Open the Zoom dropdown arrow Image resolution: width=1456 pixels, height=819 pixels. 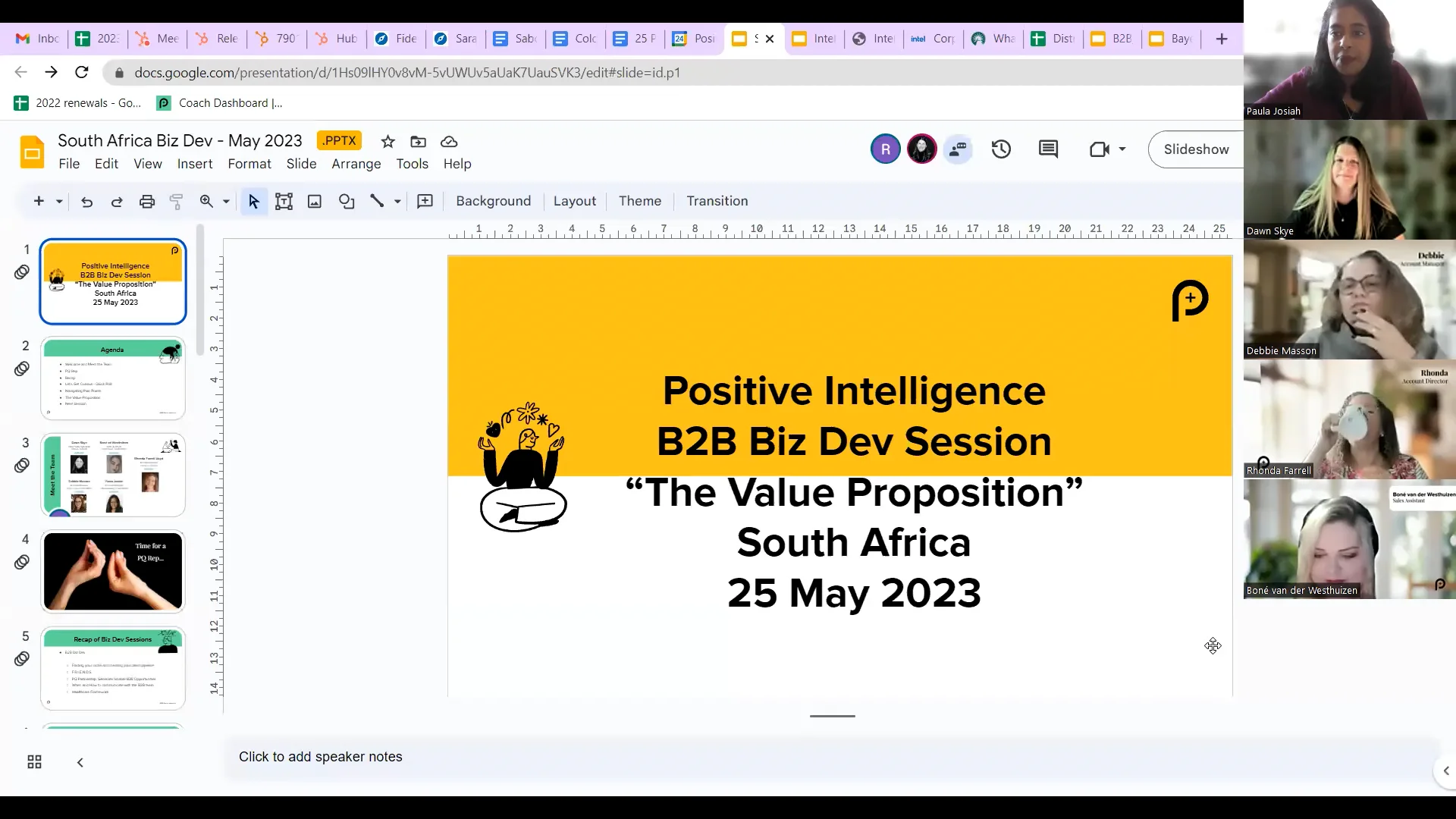point(225,202)
